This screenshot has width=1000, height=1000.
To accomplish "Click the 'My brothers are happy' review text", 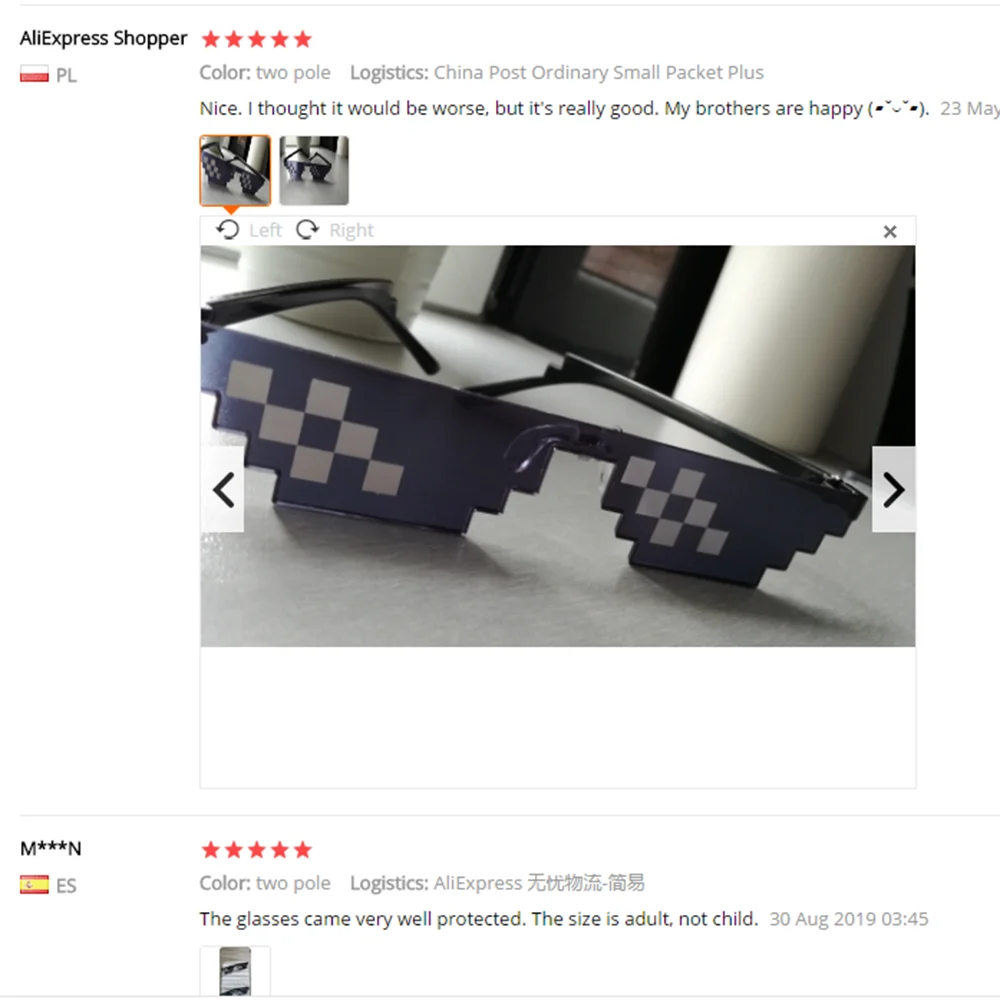I will tap(763, 108).
